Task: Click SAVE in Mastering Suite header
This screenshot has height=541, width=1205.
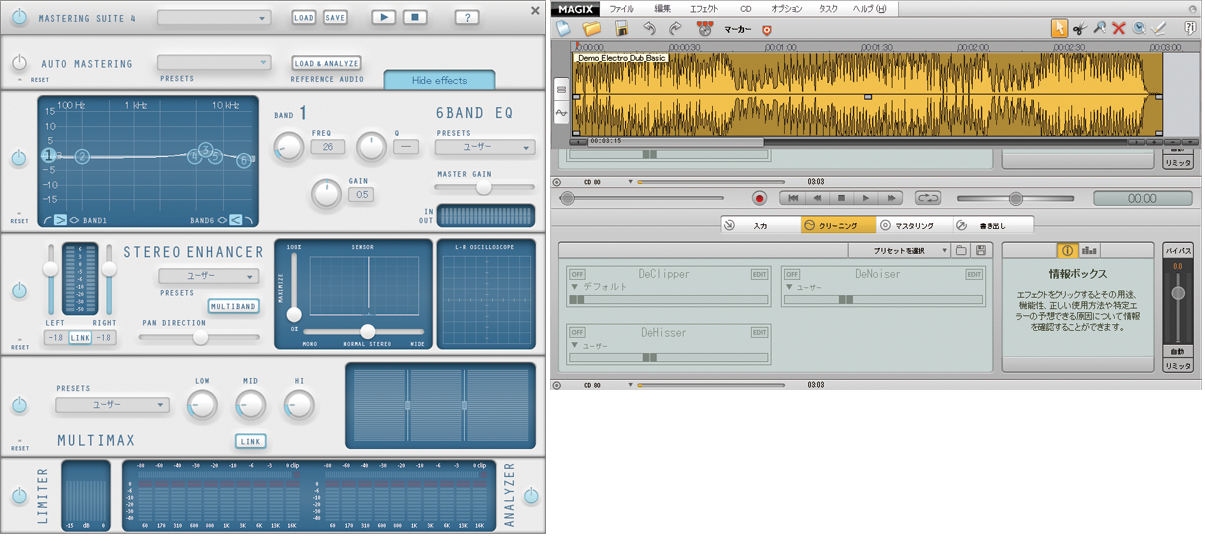Action: click(x=335, y=18)
